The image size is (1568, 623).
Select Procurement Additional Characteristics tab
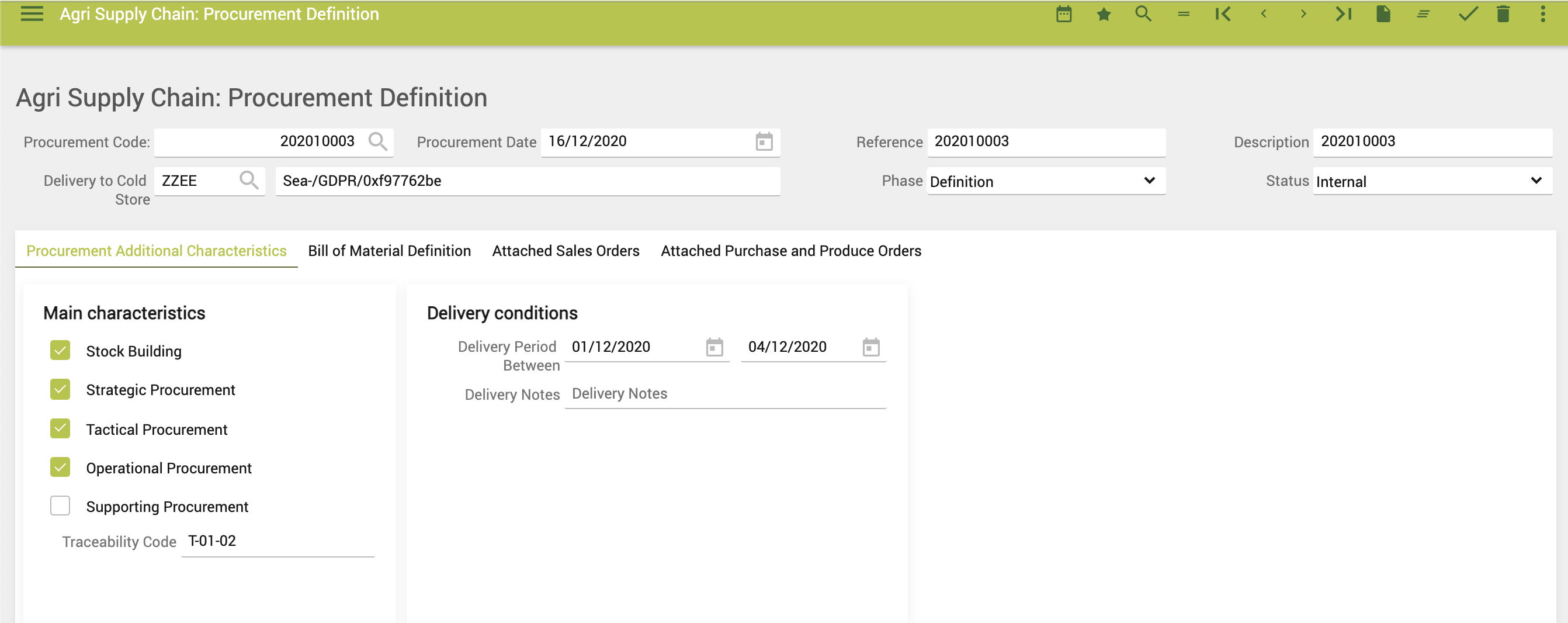tap(157, 251)
